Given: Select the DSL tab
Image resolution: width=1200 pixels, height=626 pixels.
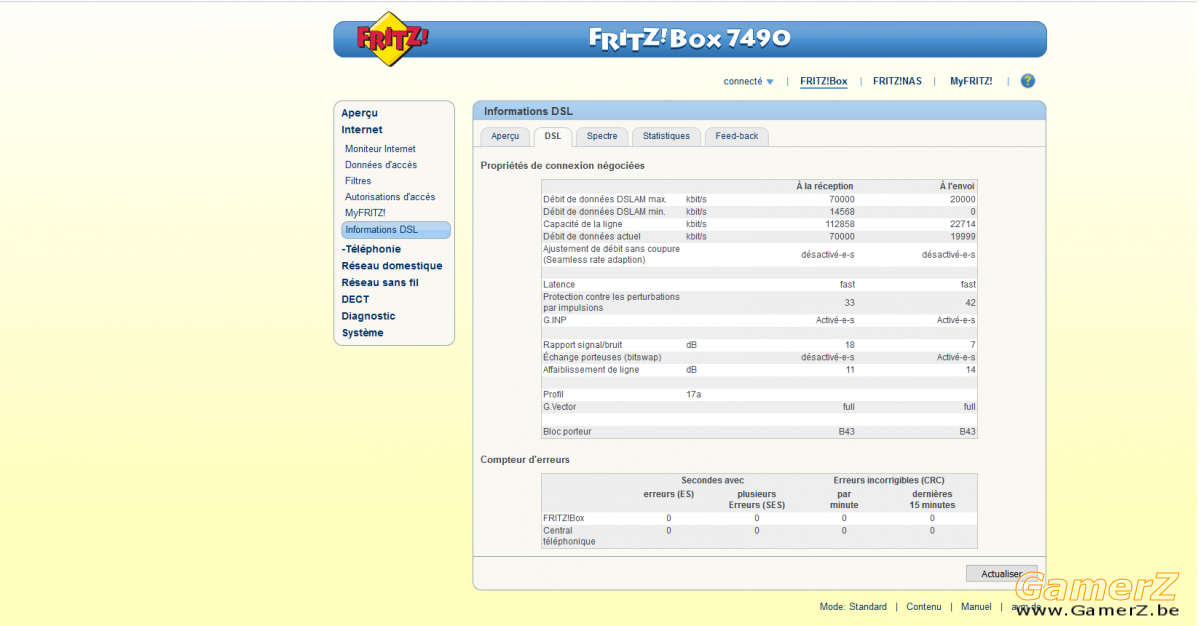Looking at the screenshot, I should (553, 136).
